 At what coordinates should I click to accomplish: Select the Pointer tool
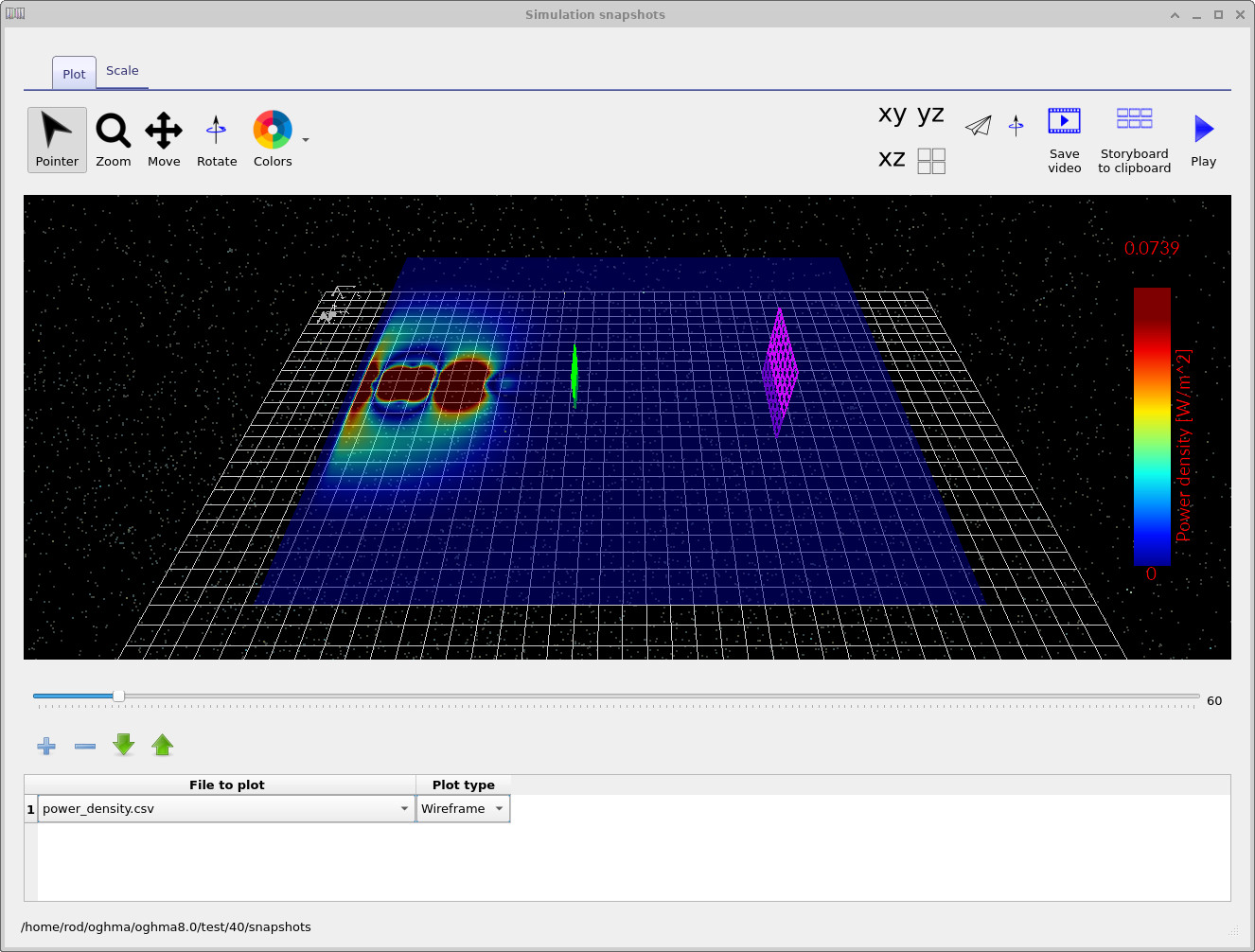tap(56, 138)
